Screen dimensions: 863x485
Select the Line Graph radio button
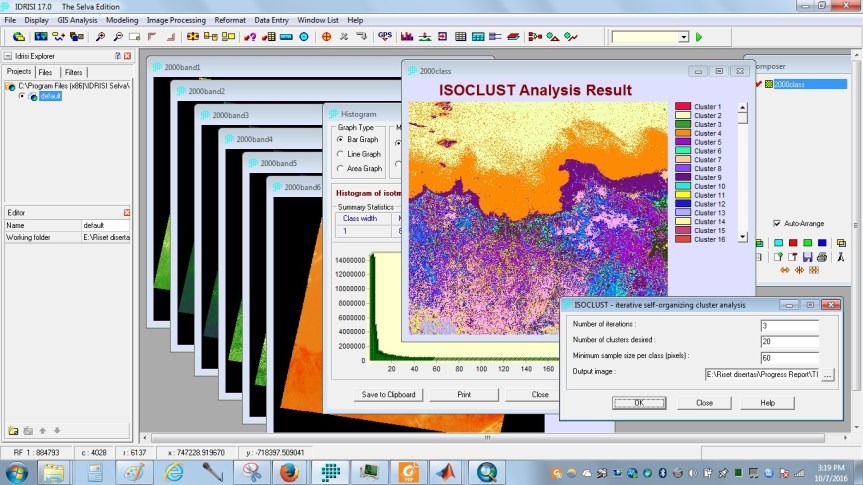pyautogui.click(x=340, y=154)
